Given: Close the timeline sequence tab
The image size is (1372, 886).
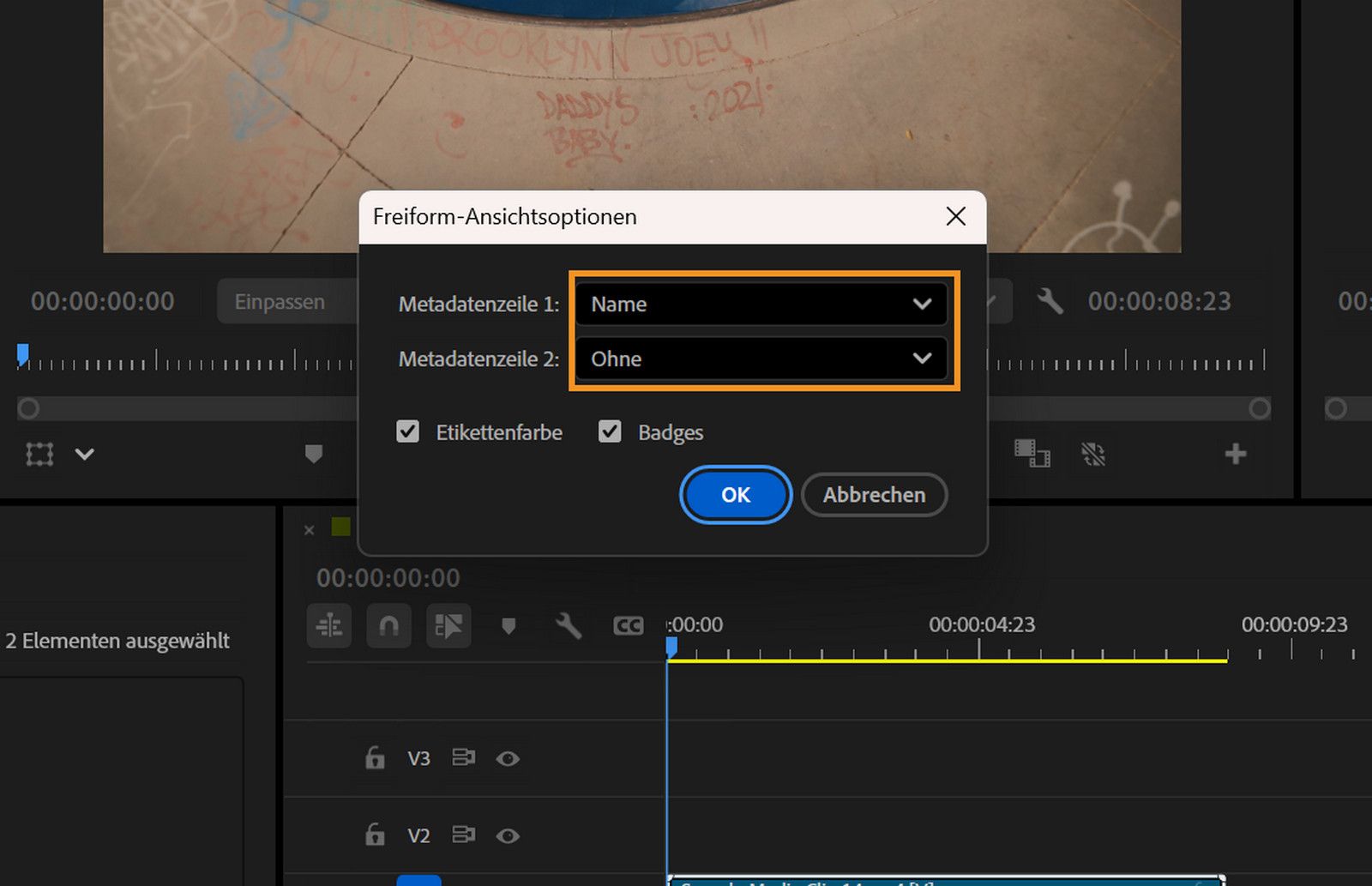Looking at the screenshot, I should (310, 530).
